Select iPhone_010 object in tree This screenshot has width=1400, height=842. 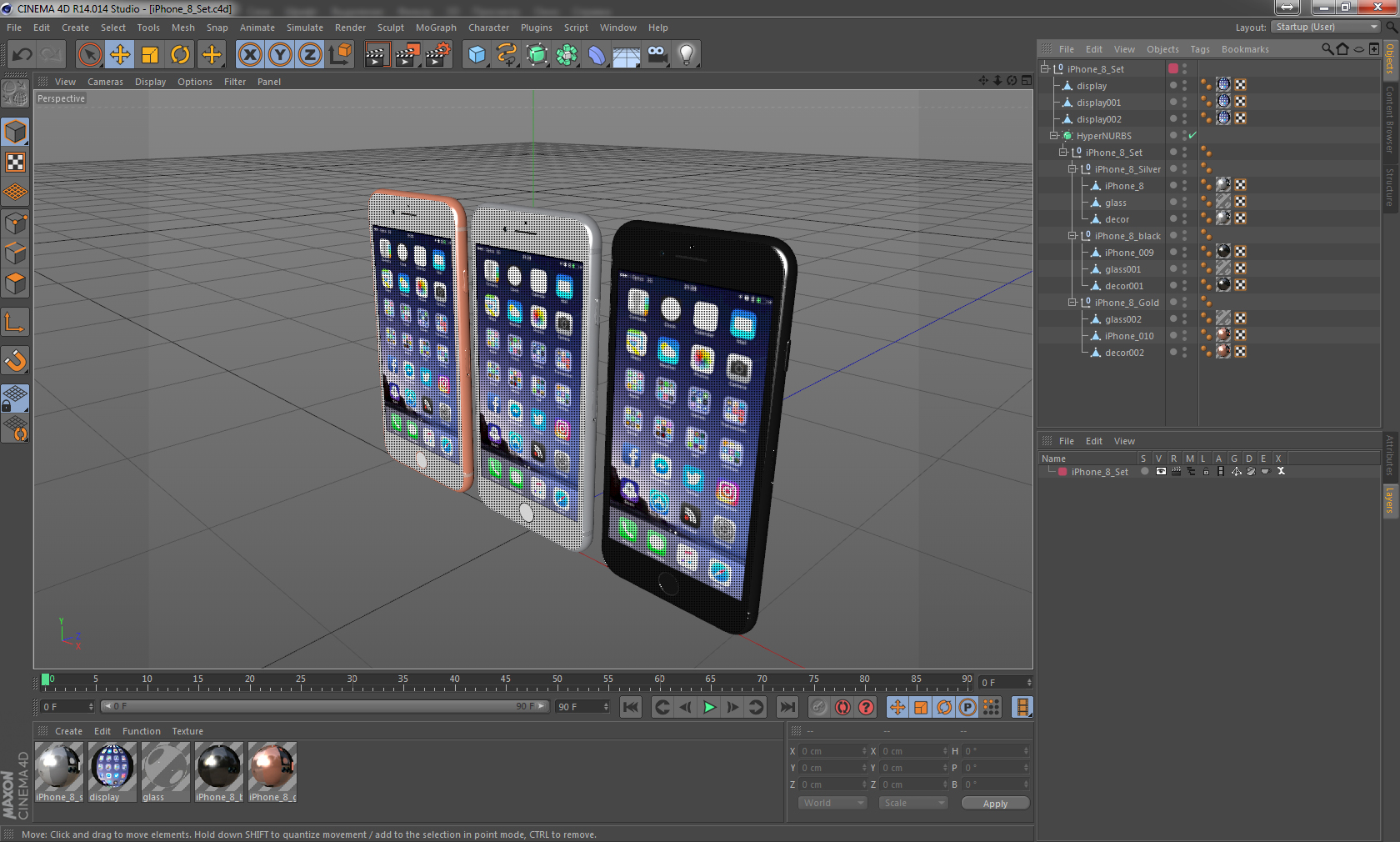(x=1129, y=335)
